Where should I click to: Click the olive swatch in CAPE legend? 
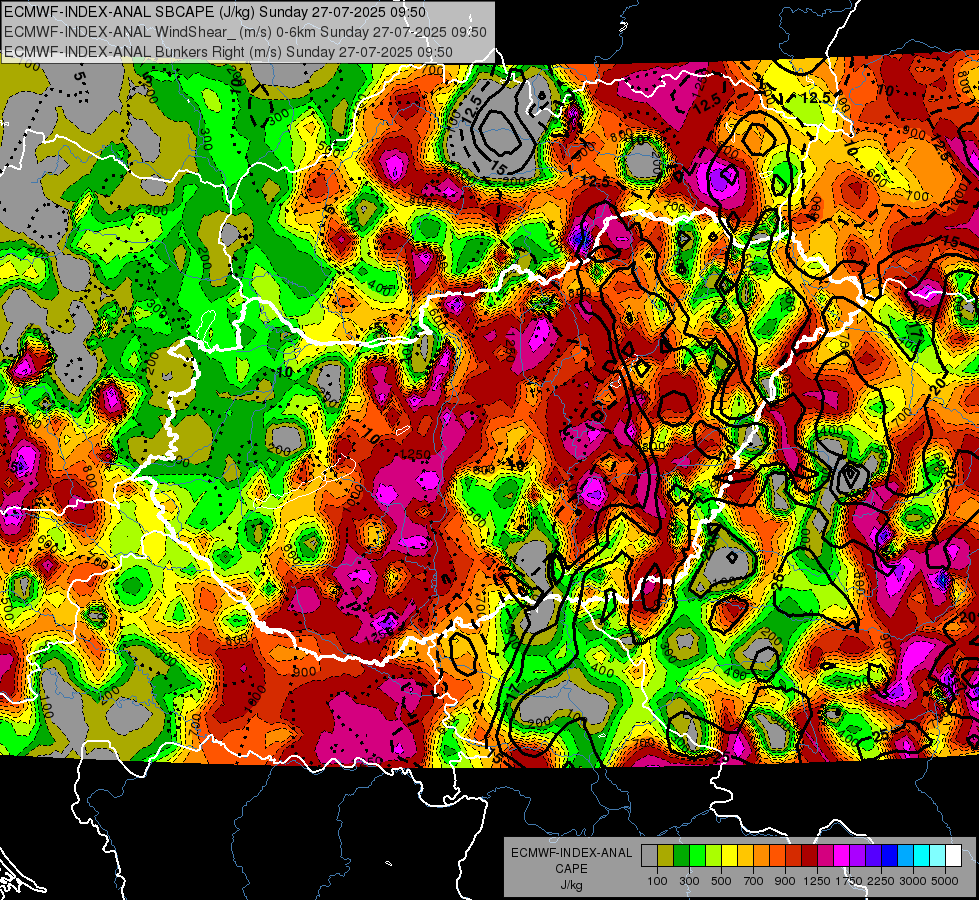point(666,856)
